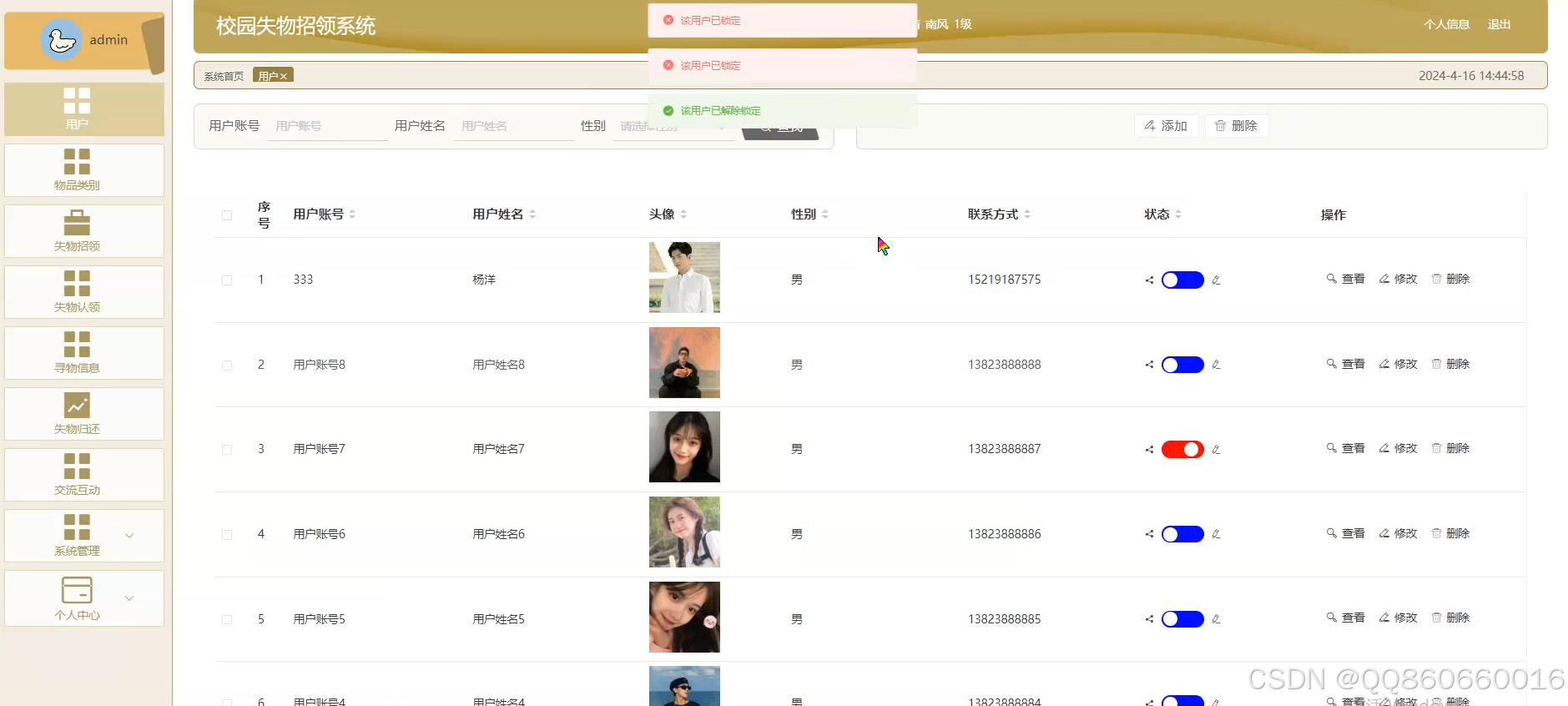Focus the 用户账号 search field
The image size is (1568, 706).
[x=327, y=126]
